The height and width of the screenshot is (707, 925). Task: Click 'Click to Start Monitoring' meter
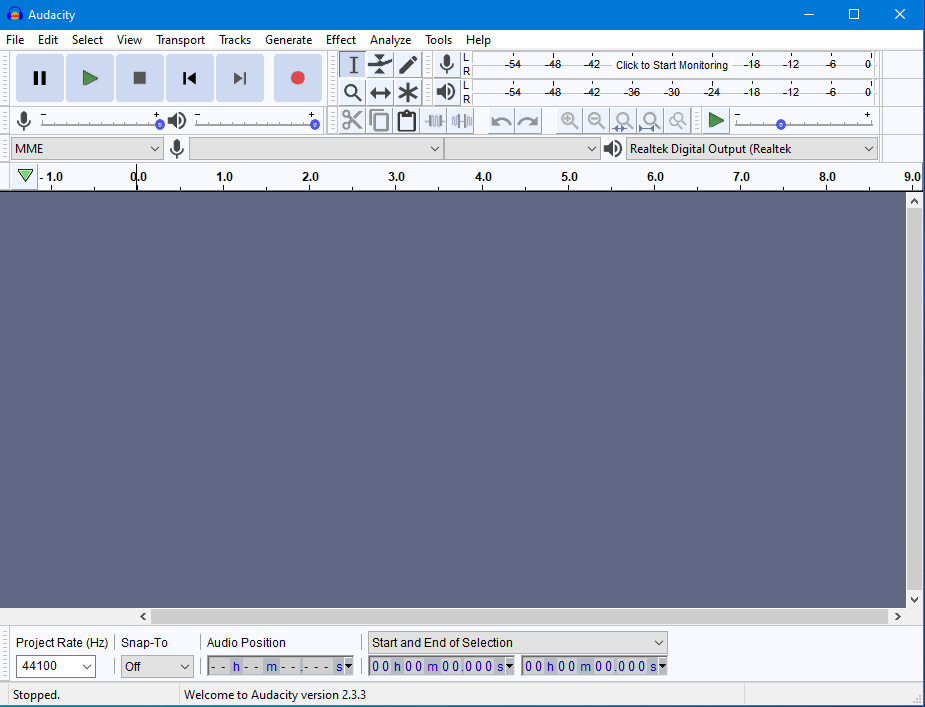[671, 65]
